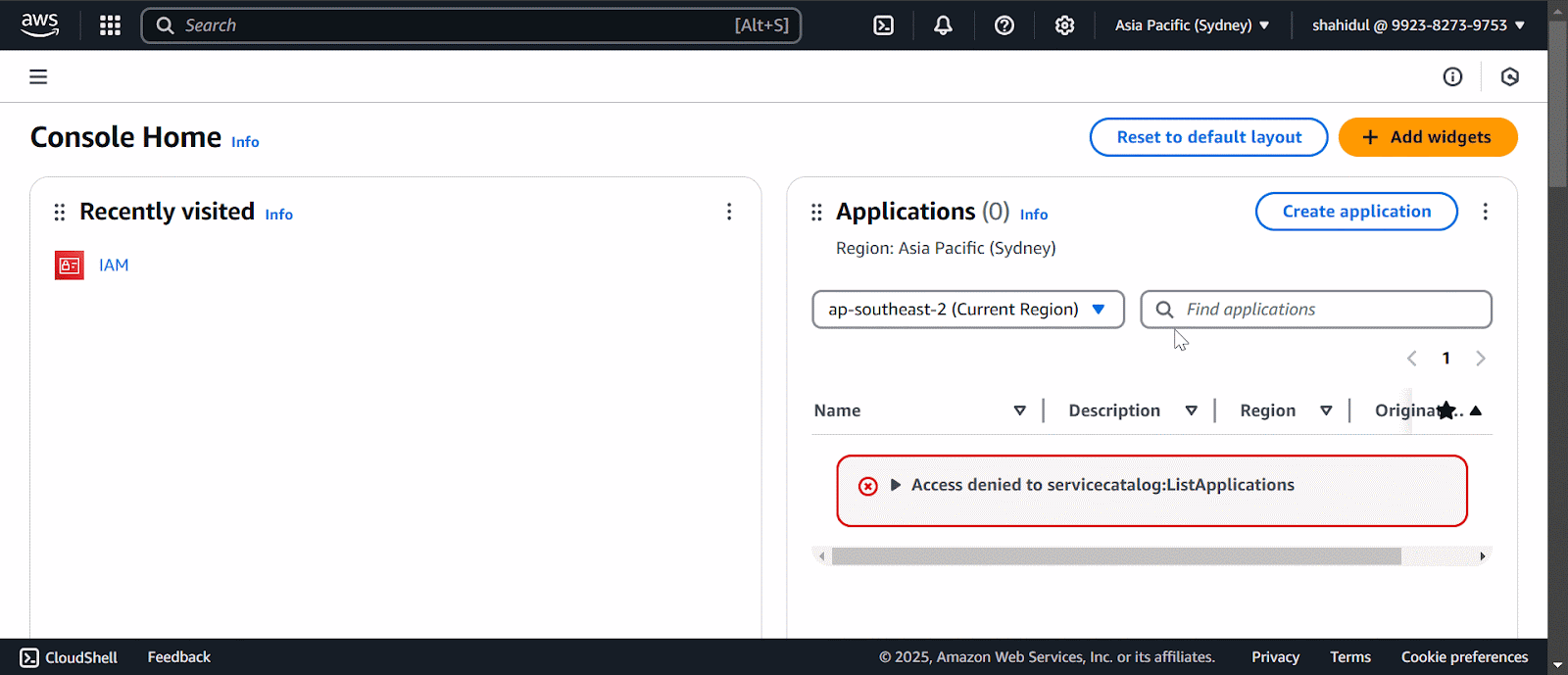Viewport: 1568px width, 675px height.
Task: Open the Services grid menu
Action: point(110,25)
